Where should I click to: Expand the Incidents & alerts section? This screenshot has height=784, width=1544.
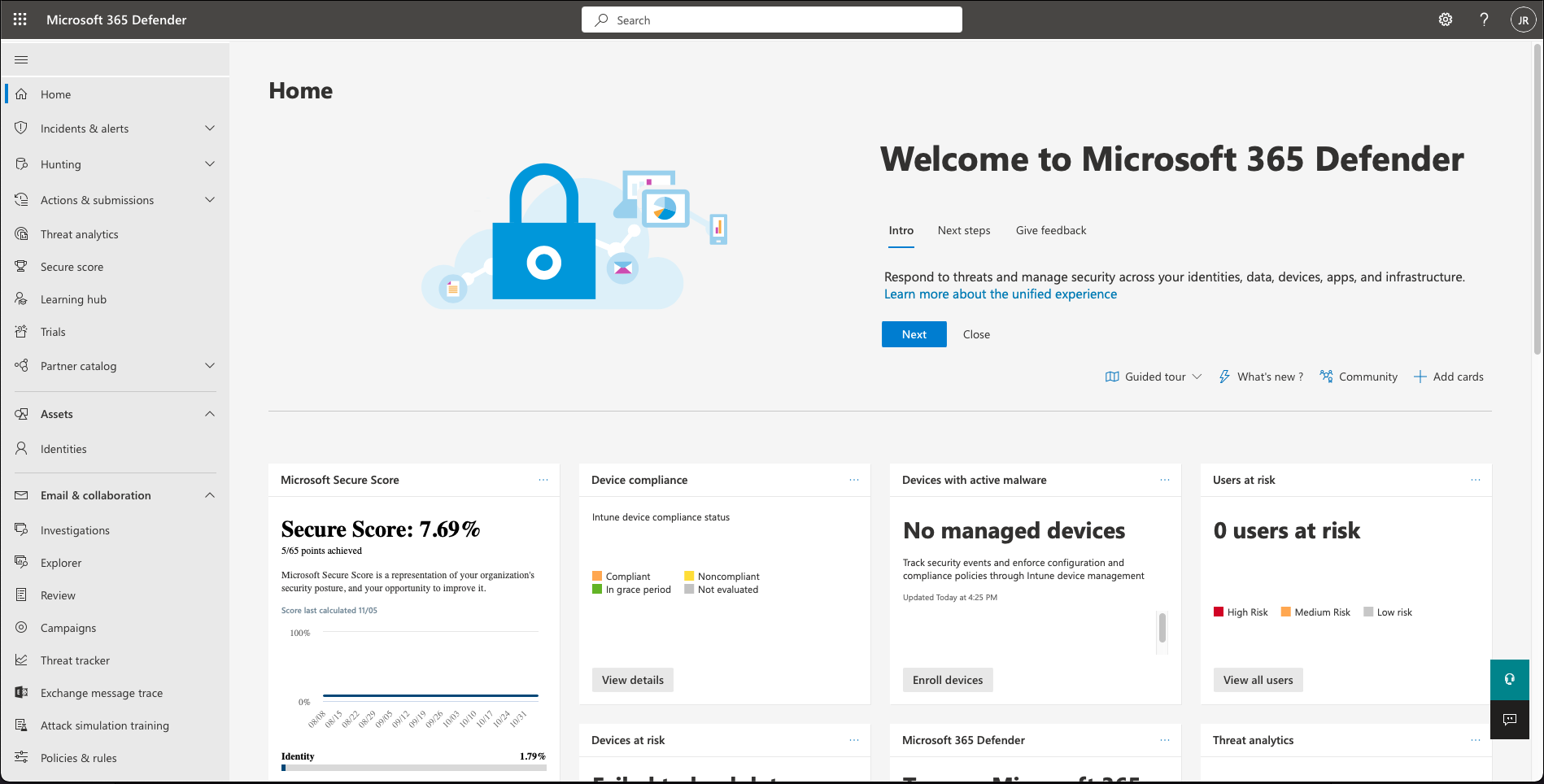[210, 128]
